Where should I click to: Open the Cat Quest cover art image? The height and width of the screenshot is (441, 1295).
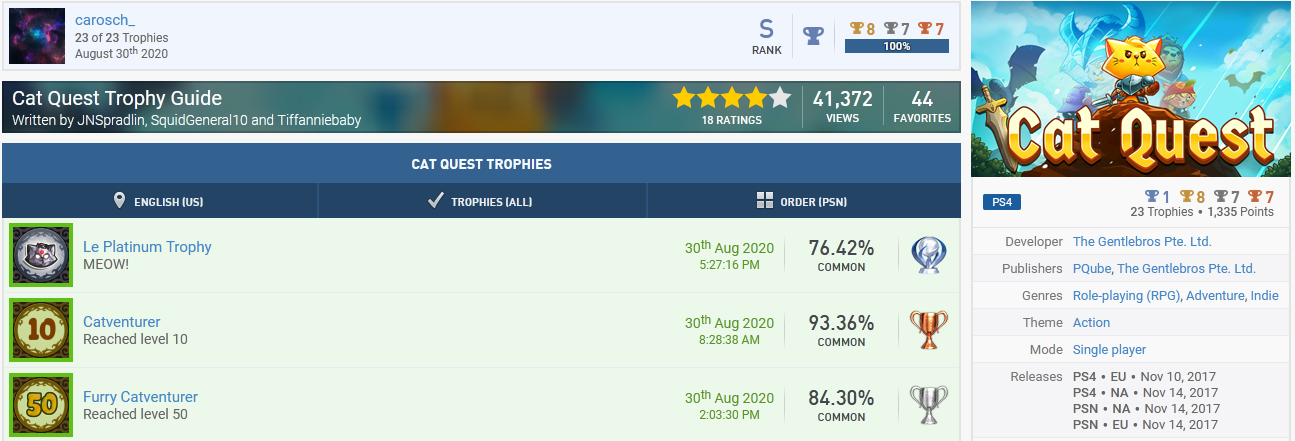click(1132, 89)
